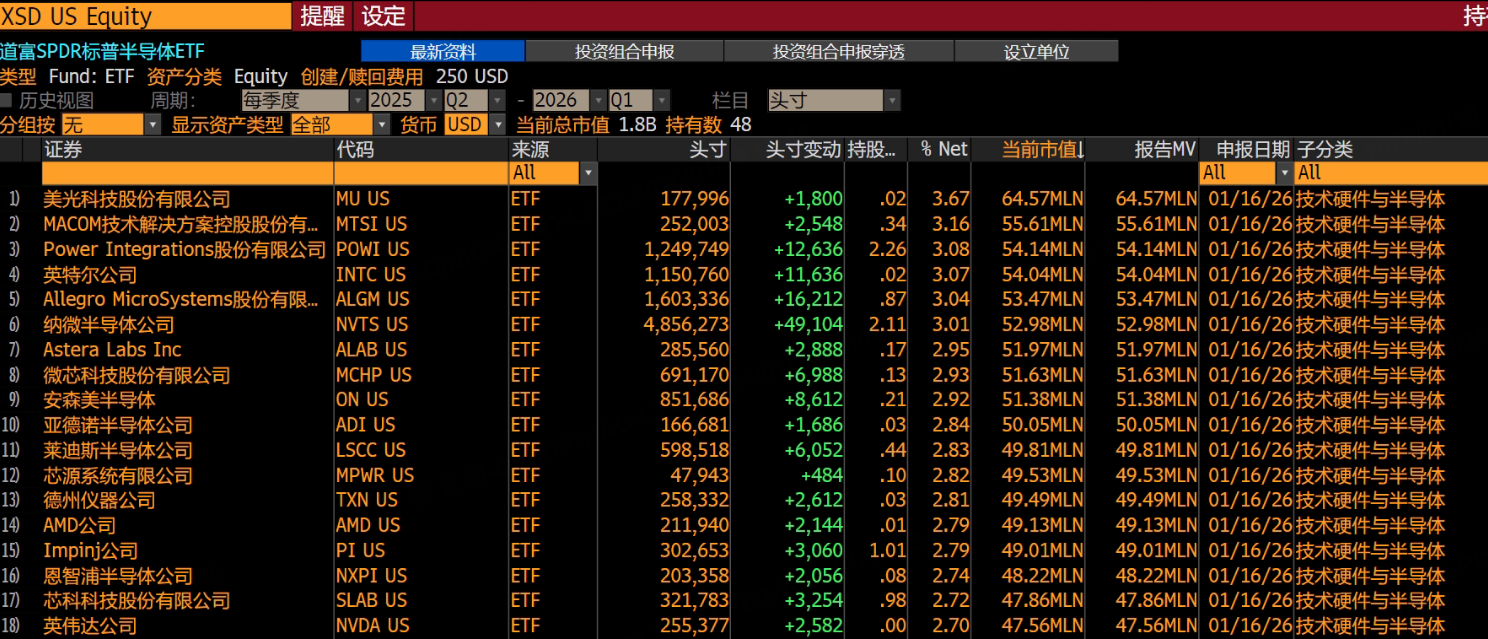Toggle the 历史视图 checkbox

[7, 100]
